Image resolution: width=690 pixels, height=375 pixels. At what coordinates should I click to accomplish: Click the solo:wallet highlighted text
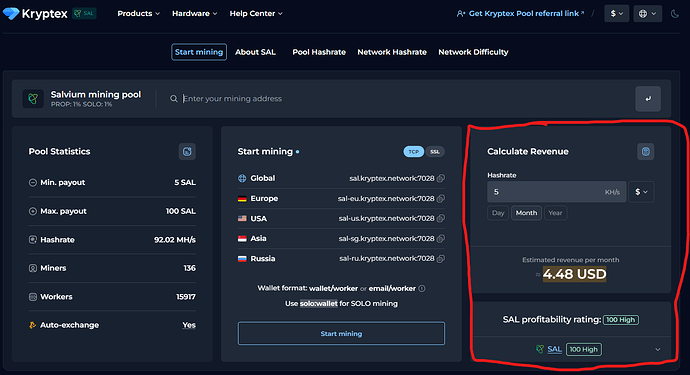coord(319,303)
